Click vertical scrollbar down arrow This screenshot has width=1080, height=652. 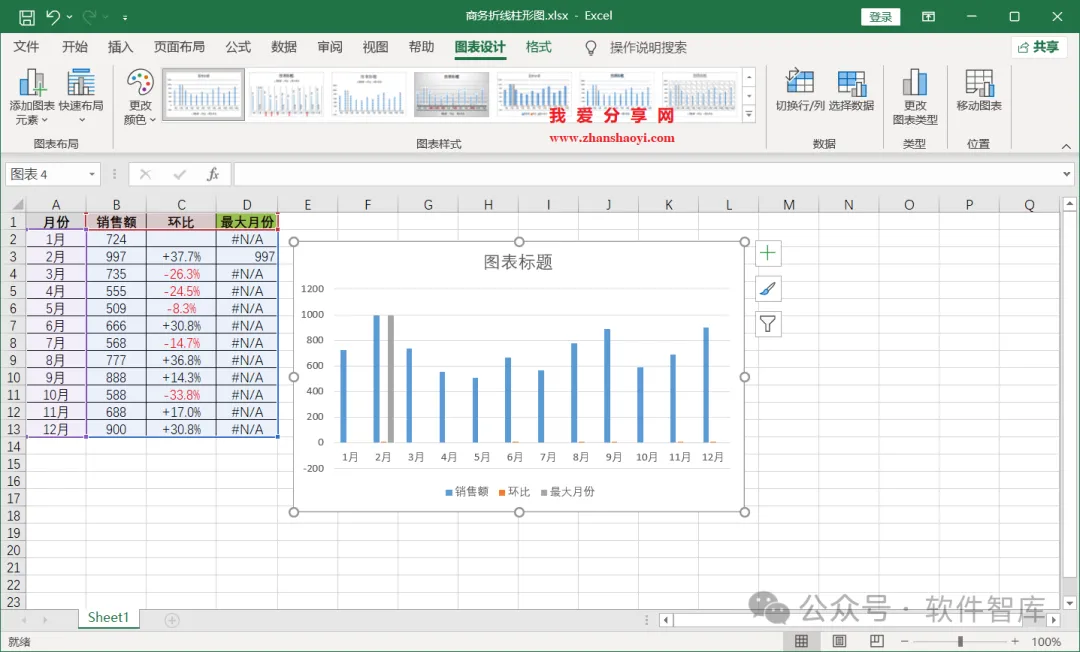(x=1069, y=603)
